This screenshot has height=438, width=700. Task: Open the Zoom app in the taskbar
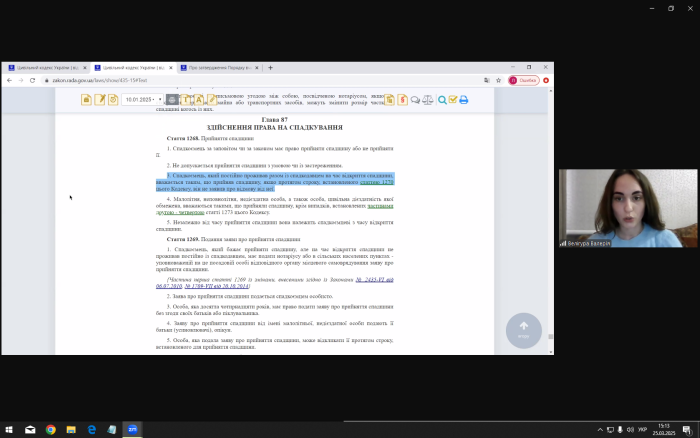(x=130, y=429)
